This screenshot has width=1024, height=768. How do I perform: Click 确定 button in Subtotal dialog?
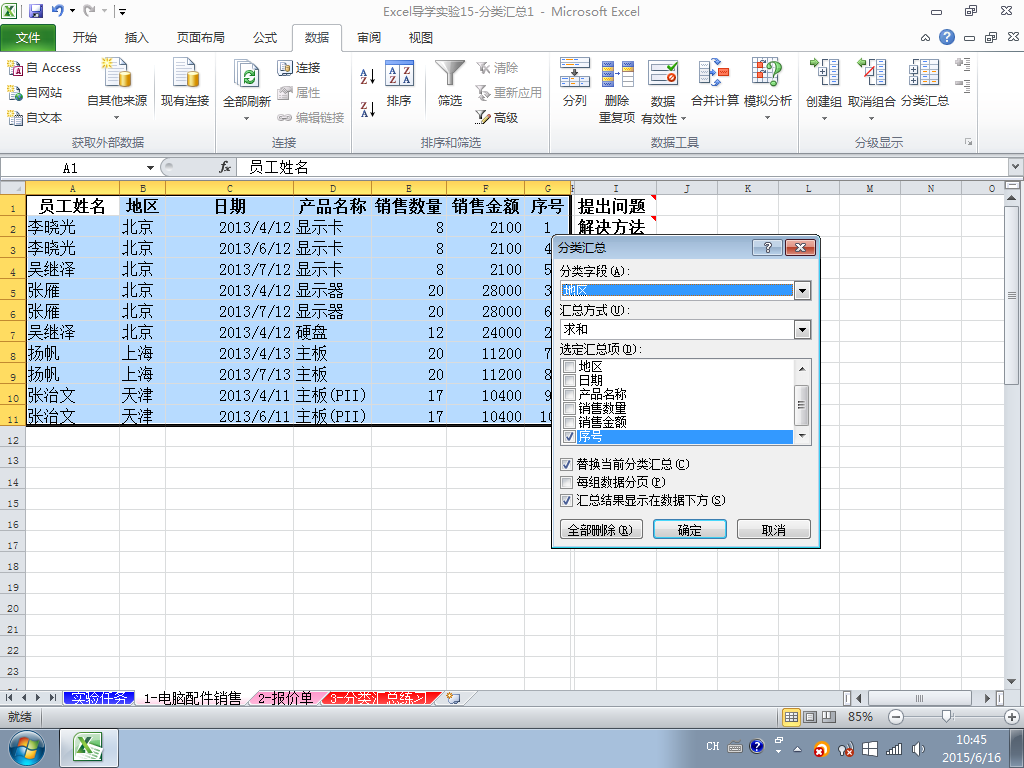click(690, 530)
